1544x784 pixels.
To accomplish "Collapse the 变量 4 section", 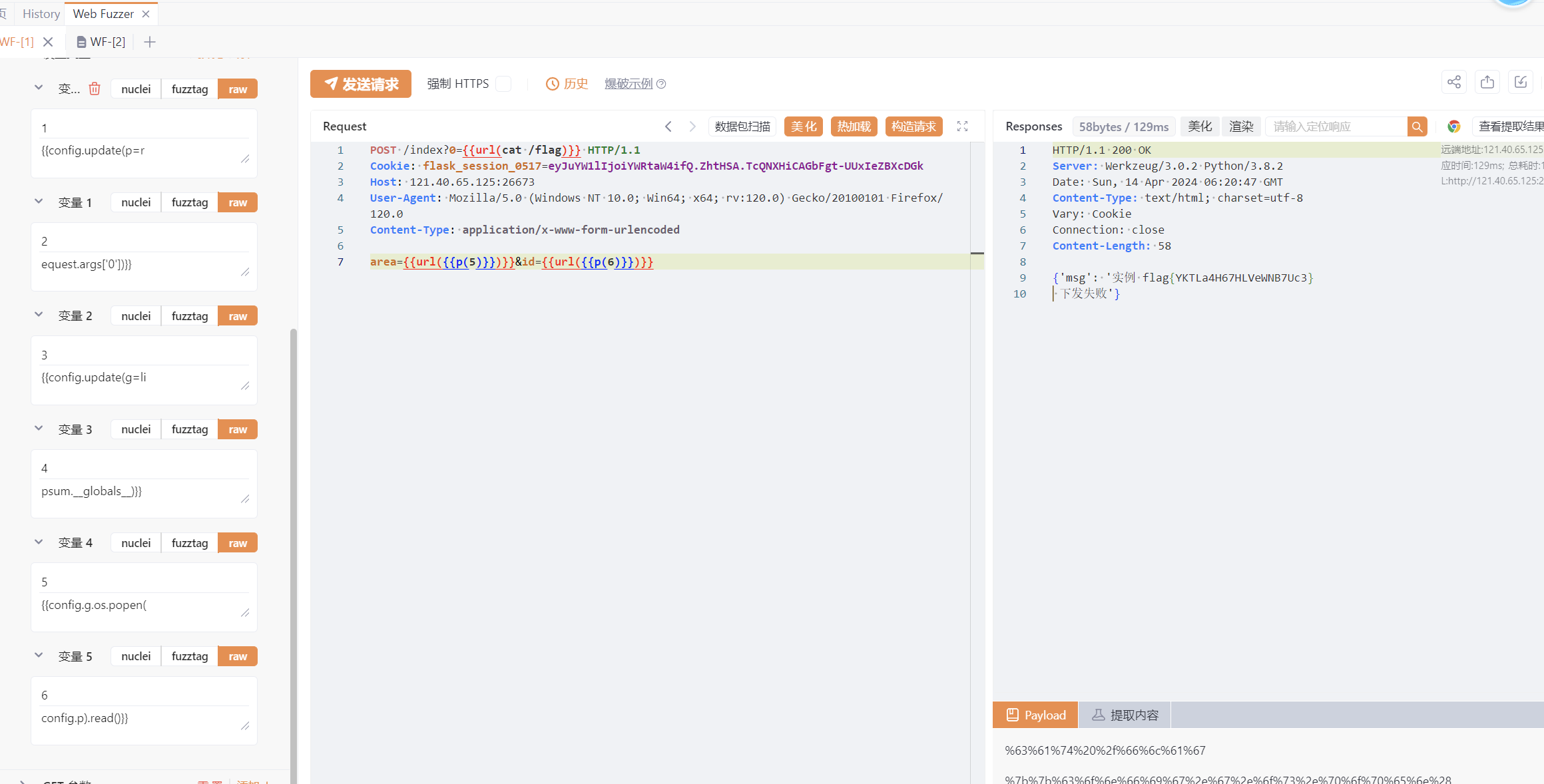I will [39, 542].
